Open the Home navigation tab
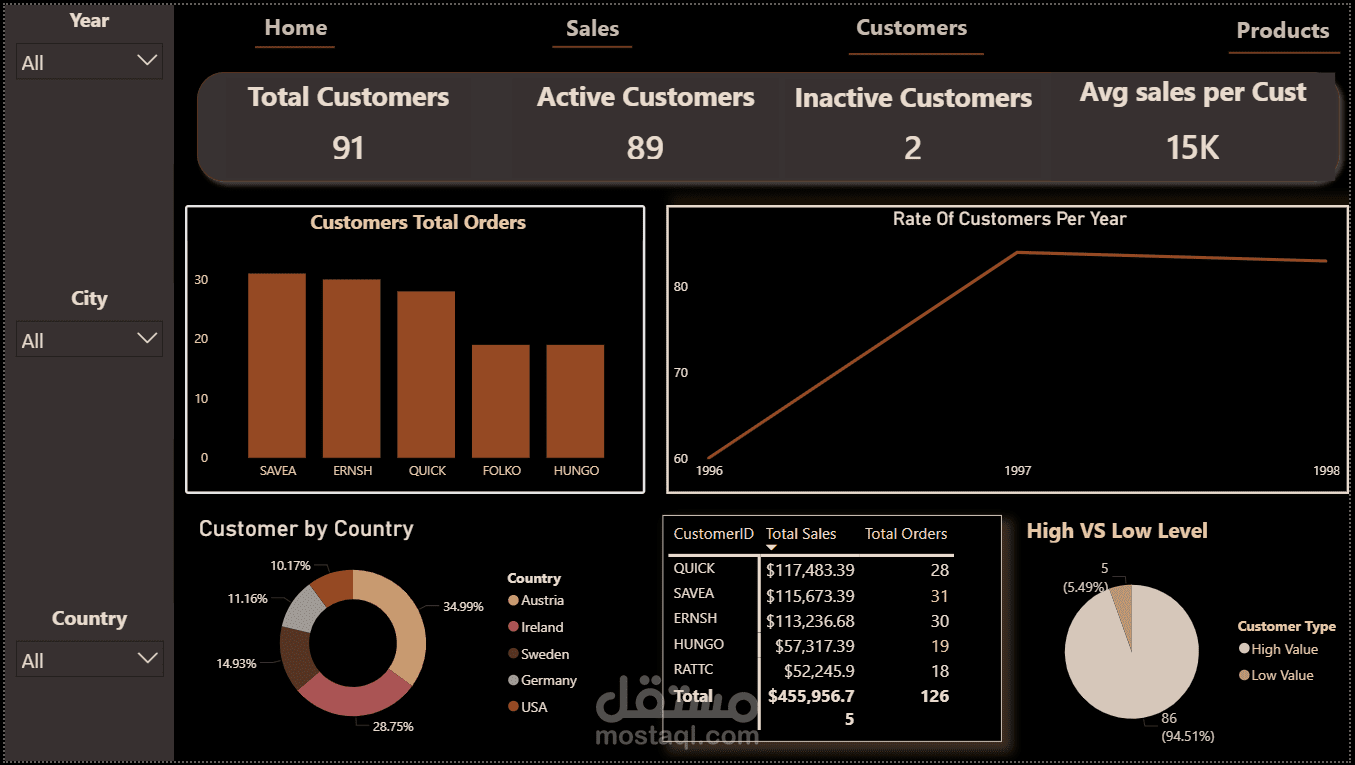1355x765 pixels. pyautogui.click(x=295, y=28)
